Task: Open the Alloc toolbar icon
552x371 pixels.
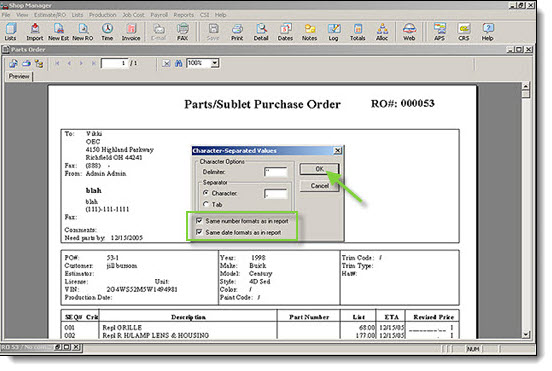Action: (x=382, y=32)
